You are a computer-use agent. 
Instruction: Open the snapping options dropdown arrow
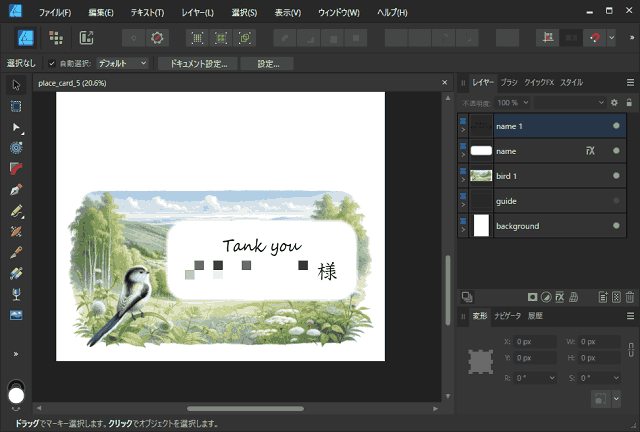pyautogui.click(x=611, y=38)
